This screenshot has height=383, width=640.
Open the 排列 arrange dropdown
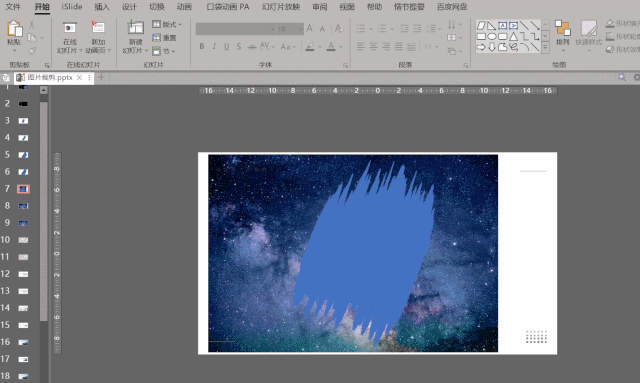coord(562,36)
